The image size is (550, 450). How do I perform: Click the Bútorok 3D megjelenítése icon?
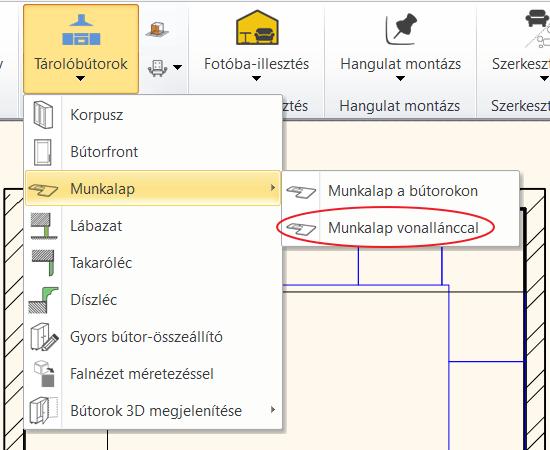[x=43, y=410]
